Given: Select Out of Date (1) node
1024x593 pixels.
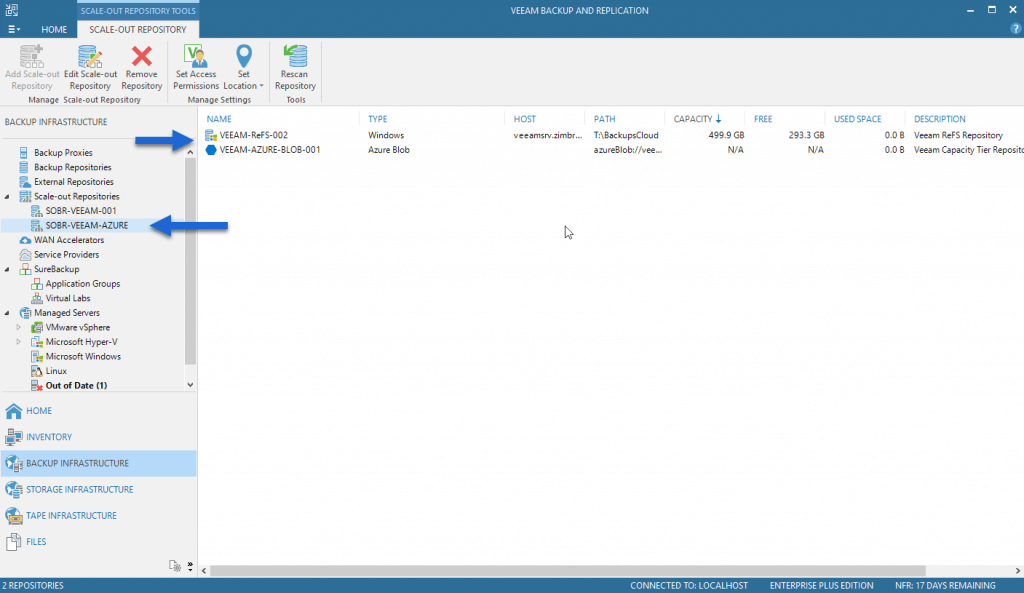Looking at the screenshot, I should 76,385.
